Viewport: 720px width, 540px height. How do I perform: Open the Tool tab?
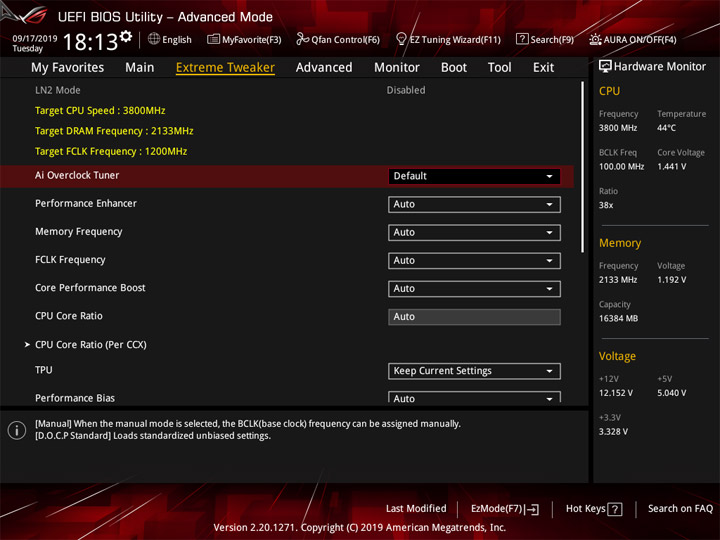click(500, 68)
